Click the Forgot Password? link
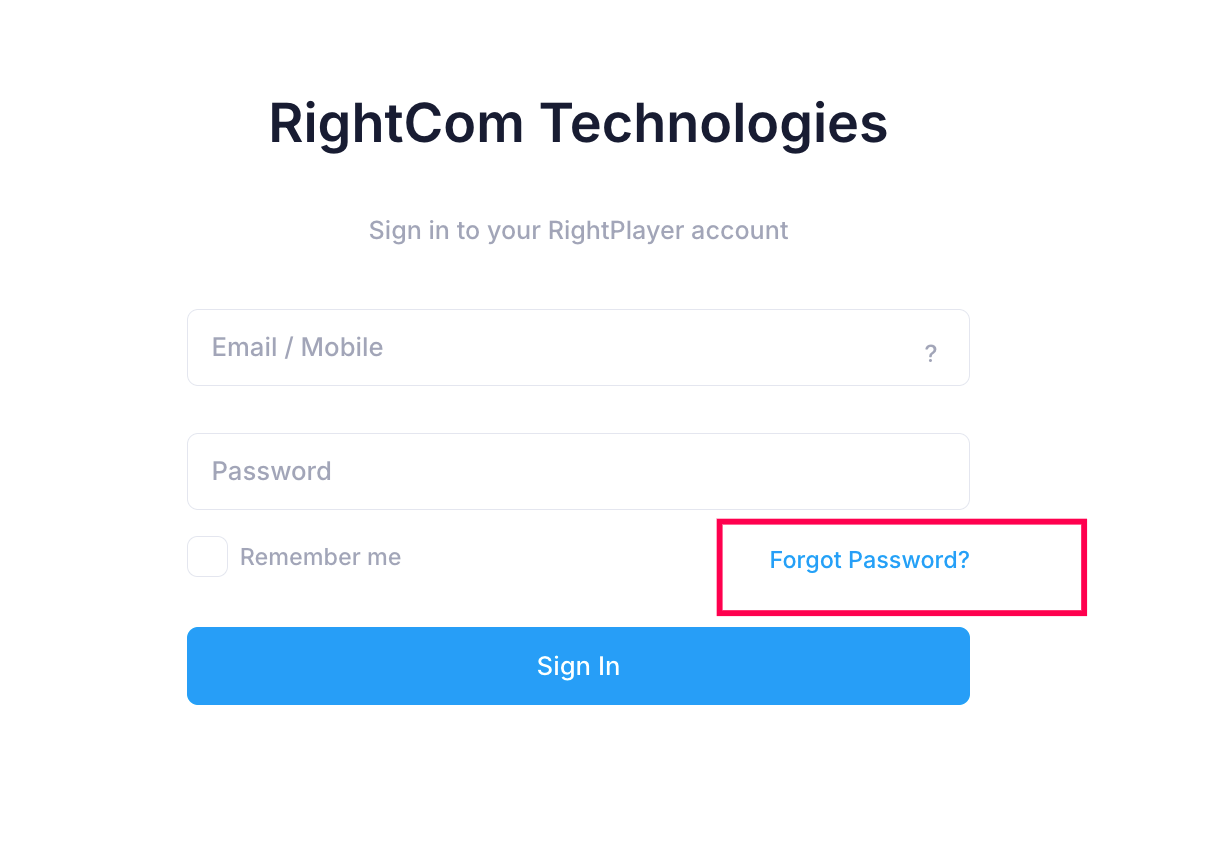The width and height of the screenshot is (1212, 850). pyautogui.click(x=869, y=560)
